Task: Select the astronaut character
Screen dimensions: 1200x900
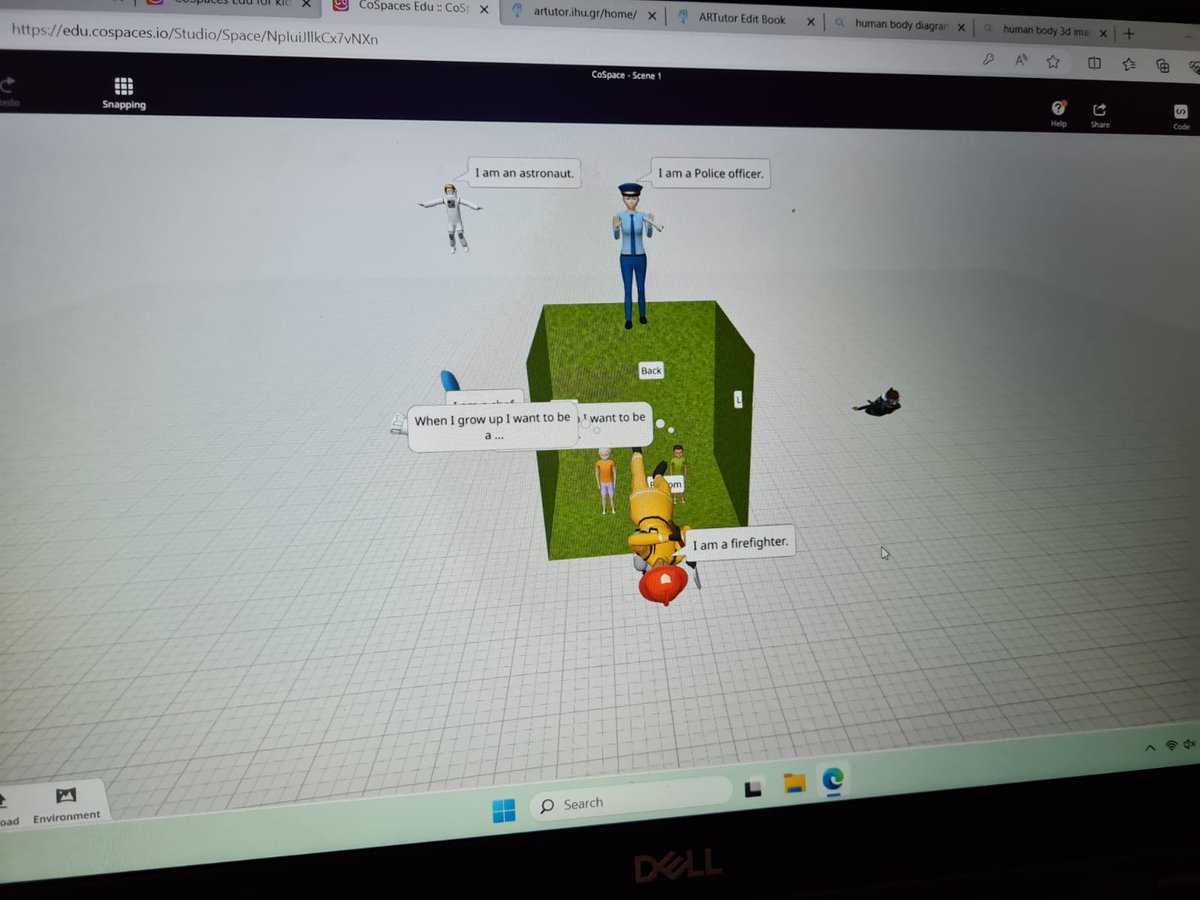Action: tap(452, 215)
